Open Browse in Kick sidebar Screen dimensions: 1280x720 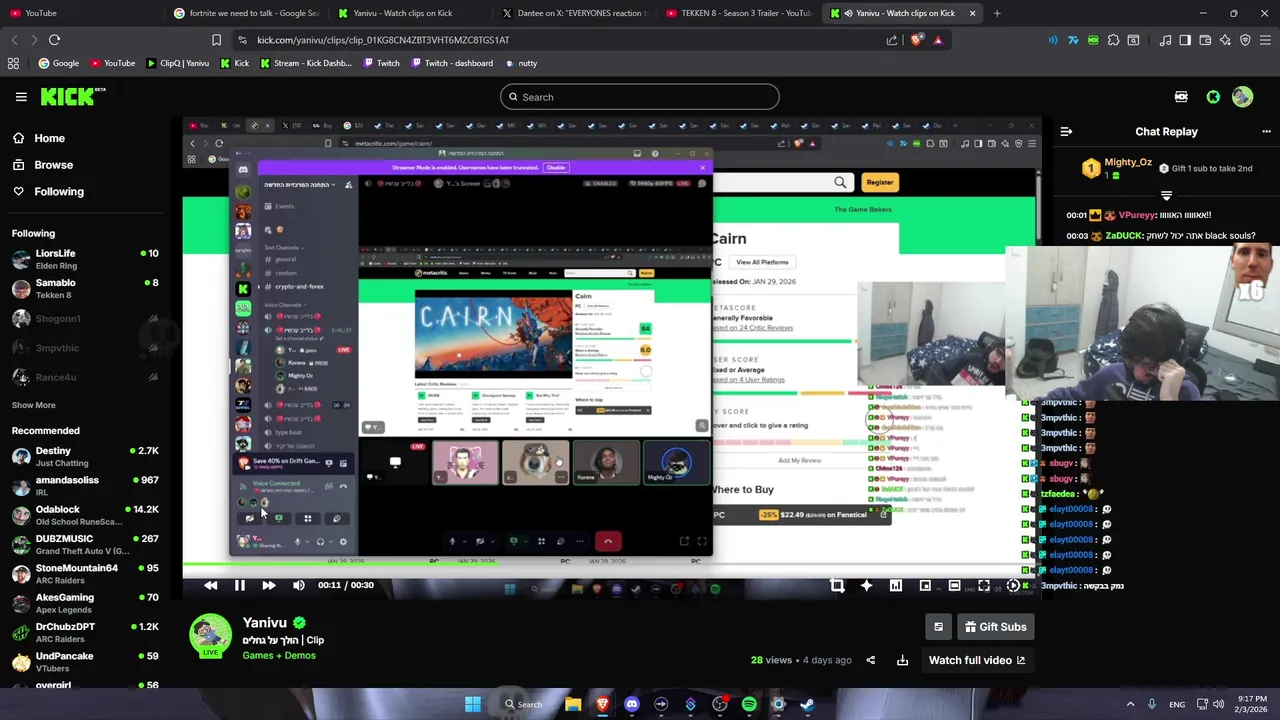(x=53, y=165)
